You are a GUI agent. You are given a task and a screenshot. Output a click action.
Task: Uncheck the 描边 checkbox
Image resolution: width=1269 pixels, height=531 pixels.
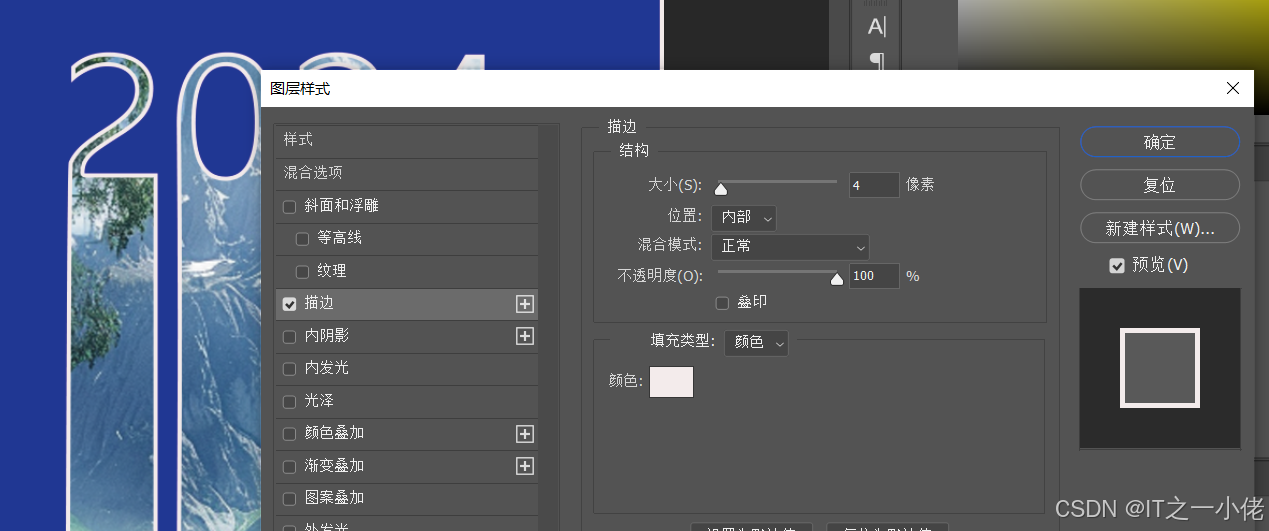pyautogui.click(x=290, y=304)
